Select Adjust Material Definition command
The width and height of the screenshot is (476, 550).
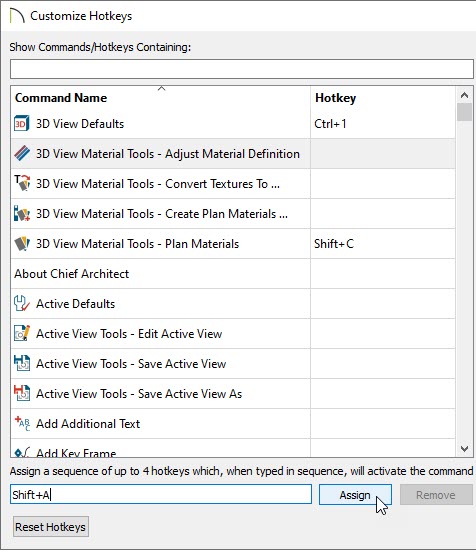coord(168,154)
